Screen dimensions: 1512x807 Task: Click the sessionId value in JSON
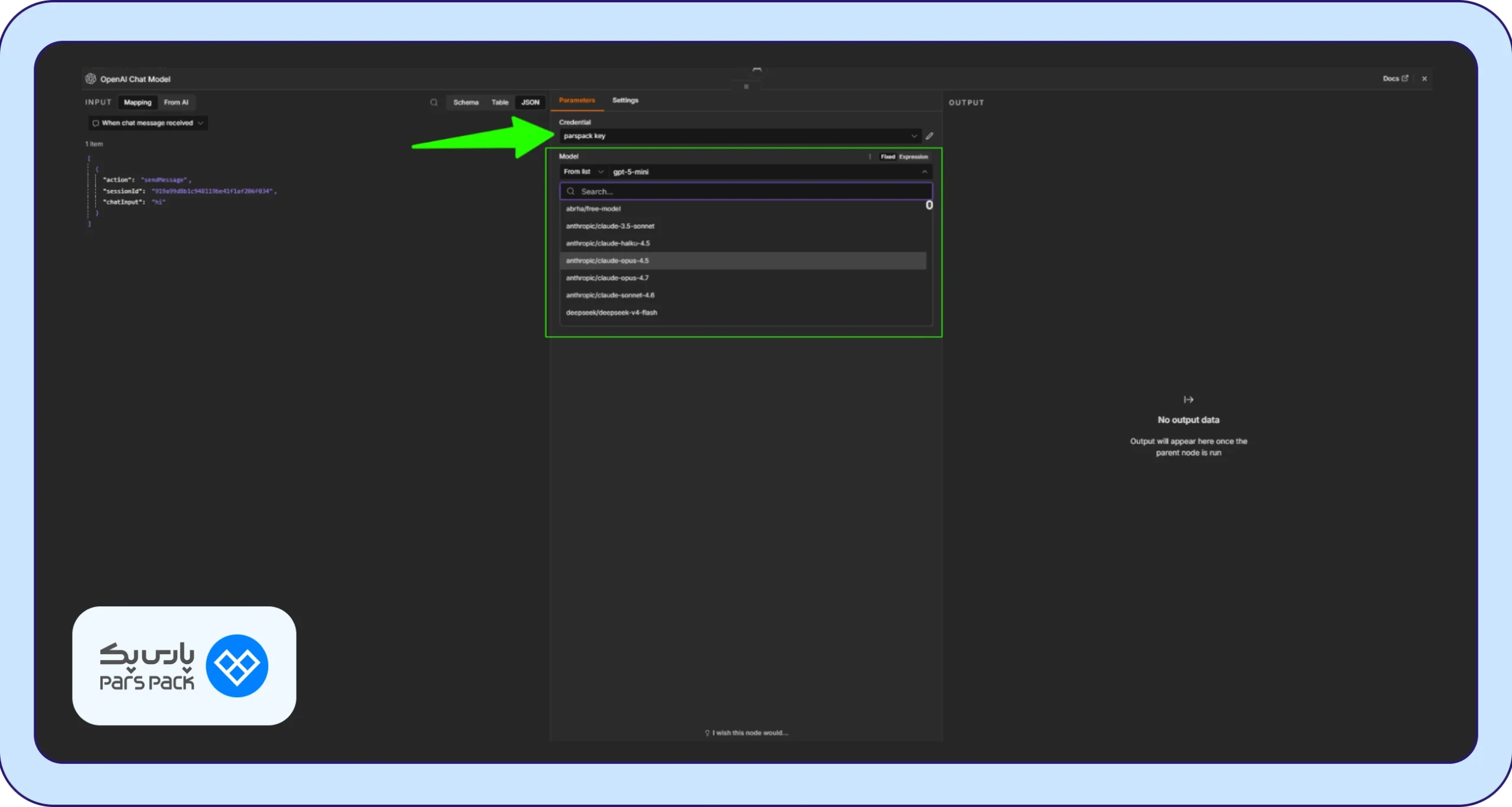pyautogui.click(x=212, y=191)
